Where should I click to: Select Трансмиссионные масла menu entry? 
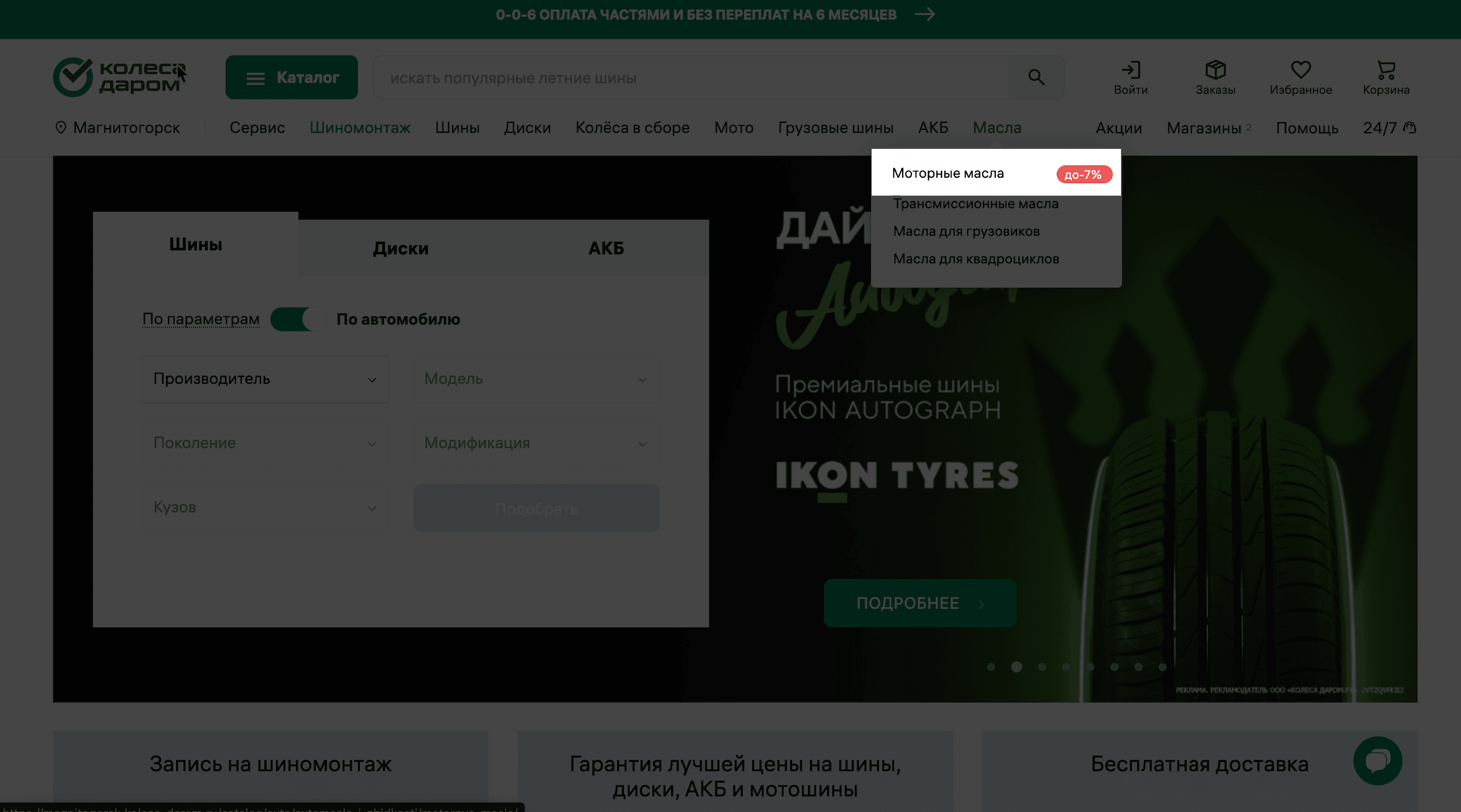tap(976, 204)
